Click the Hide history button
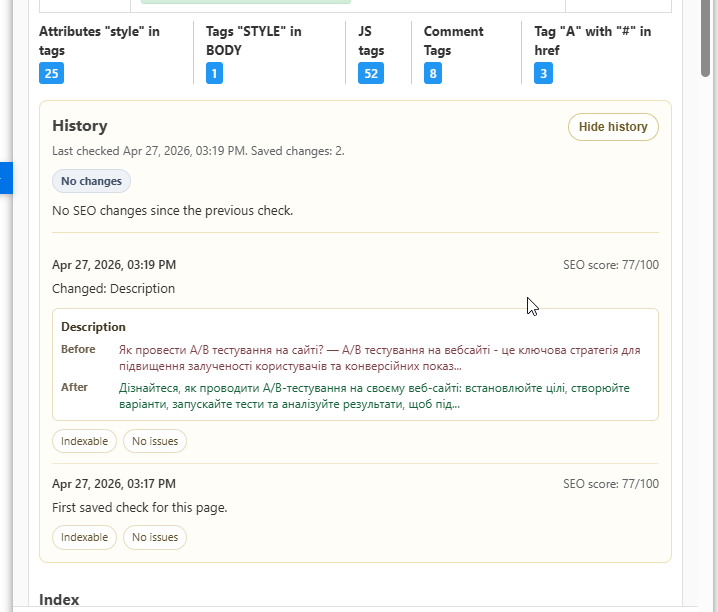718x612 pixels. tap(613, 127)
